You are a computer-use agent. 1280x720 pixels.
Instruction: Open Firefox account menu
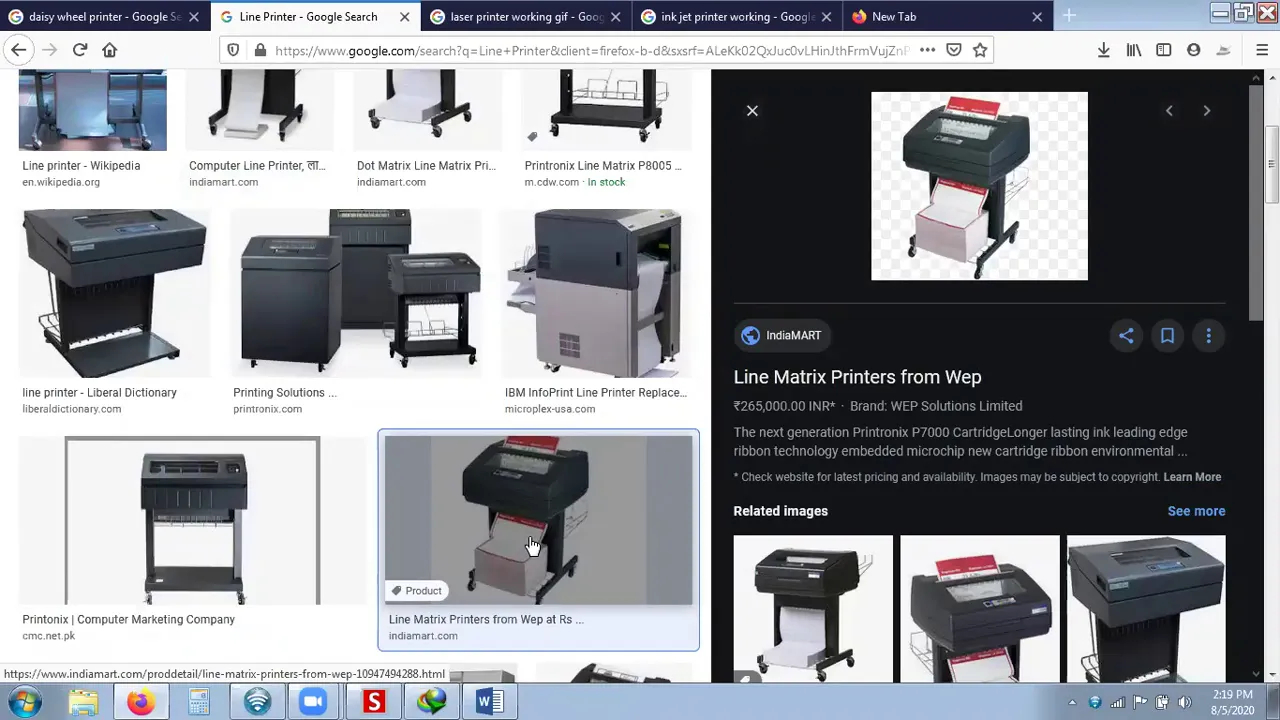[x=1193, y=50]
